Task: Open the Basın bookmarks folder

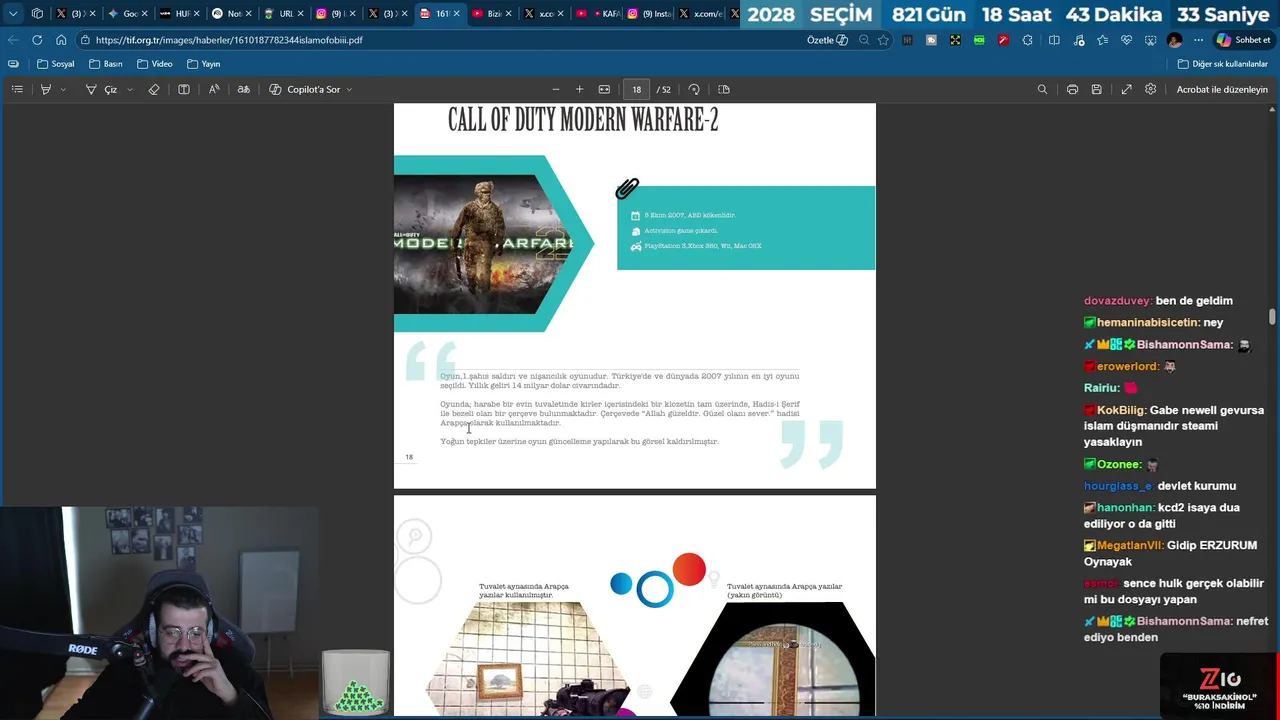Action: point(105,64)
